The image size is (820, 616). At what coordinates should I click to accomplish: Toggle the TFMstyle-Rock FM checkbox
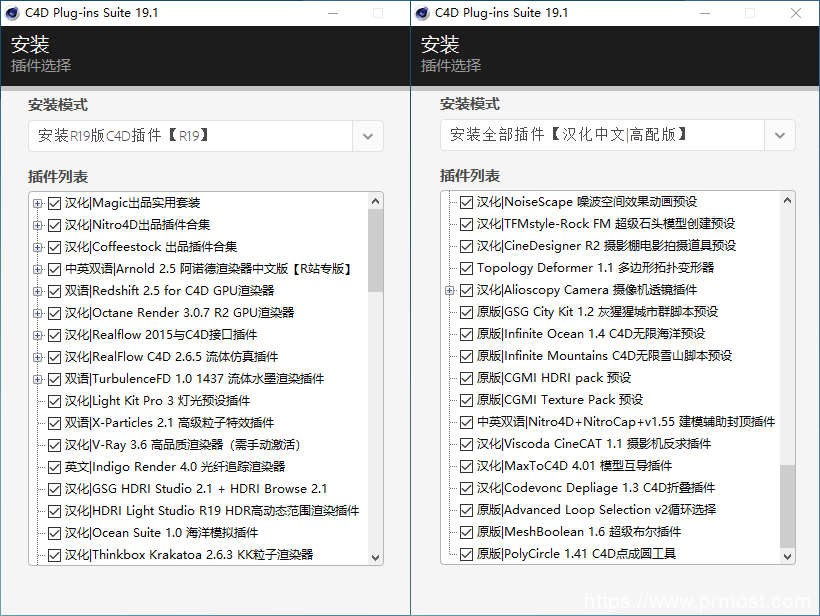(466, 224)
